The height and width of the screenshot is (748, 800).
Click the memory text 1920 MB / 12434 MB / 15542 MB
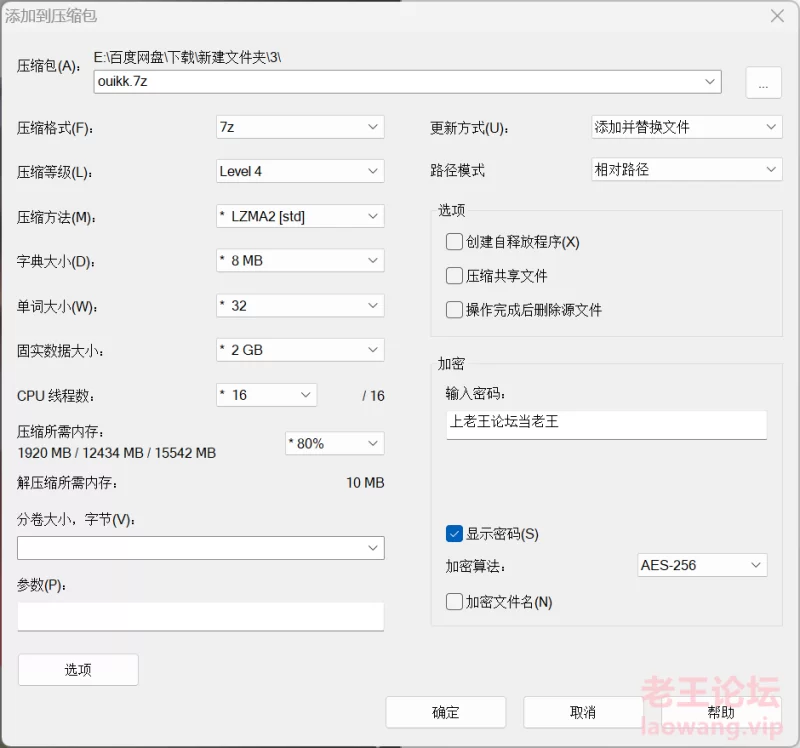pyautogui.click(x=117, y=453)
